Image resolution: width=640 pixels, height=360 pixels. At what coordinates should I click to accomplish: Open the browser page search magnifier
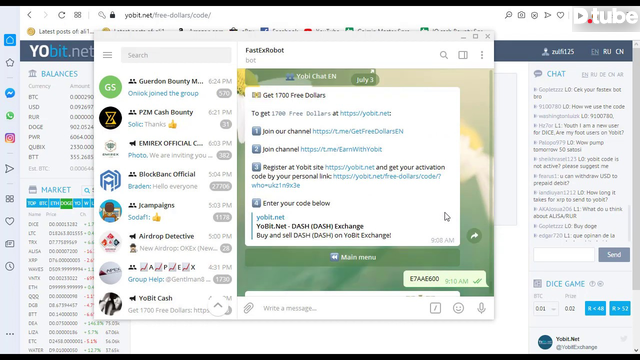[x=508, y=15]
